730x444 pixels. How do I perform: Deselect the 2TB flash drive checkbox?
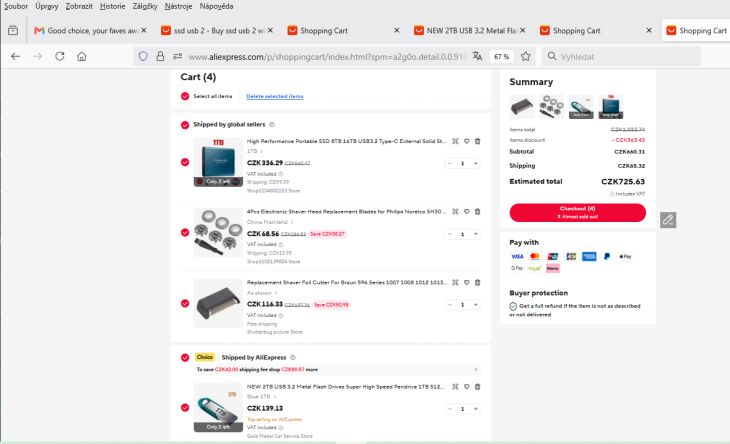pyautogui.click(x=185, y=407)
